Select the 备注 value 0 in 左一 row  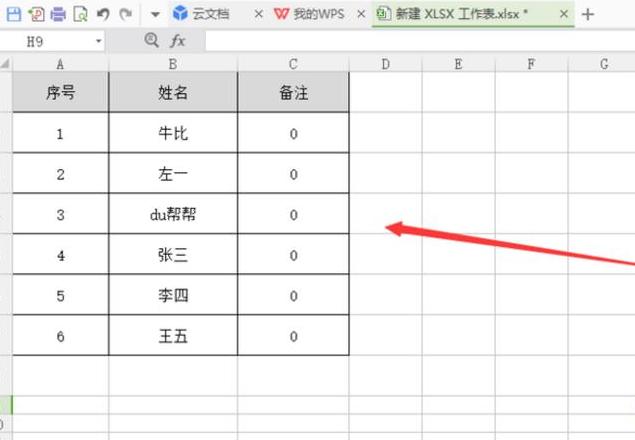293,173
